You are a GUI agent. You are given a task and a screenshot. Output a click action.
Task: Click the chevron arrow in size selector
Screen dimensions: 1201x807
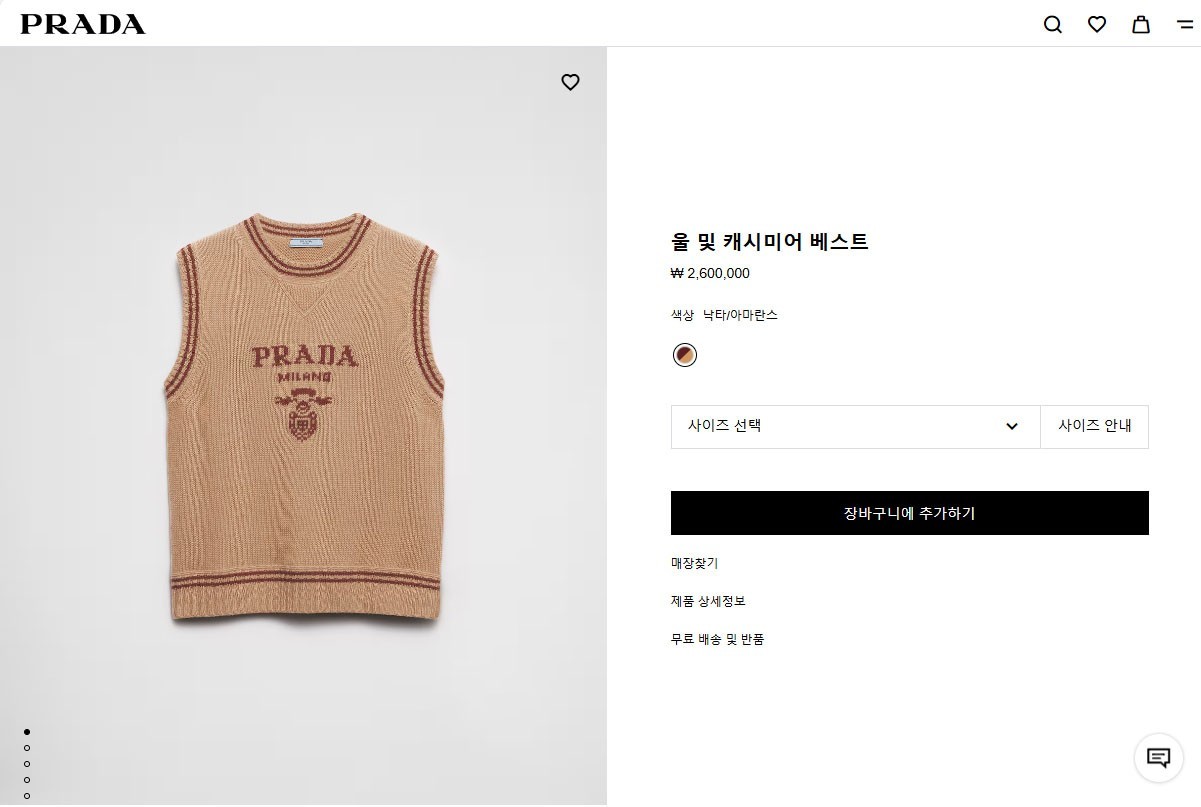click(1012, 426)
